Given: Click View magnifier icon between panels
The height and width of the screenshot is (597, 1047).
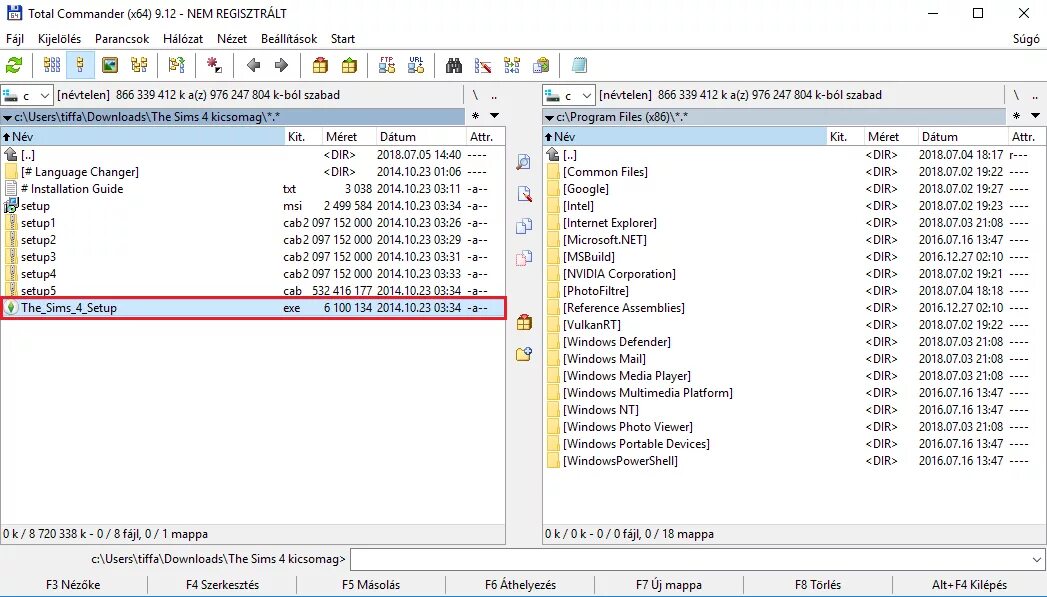Looking at the screenshot, I should click(524, 162).
